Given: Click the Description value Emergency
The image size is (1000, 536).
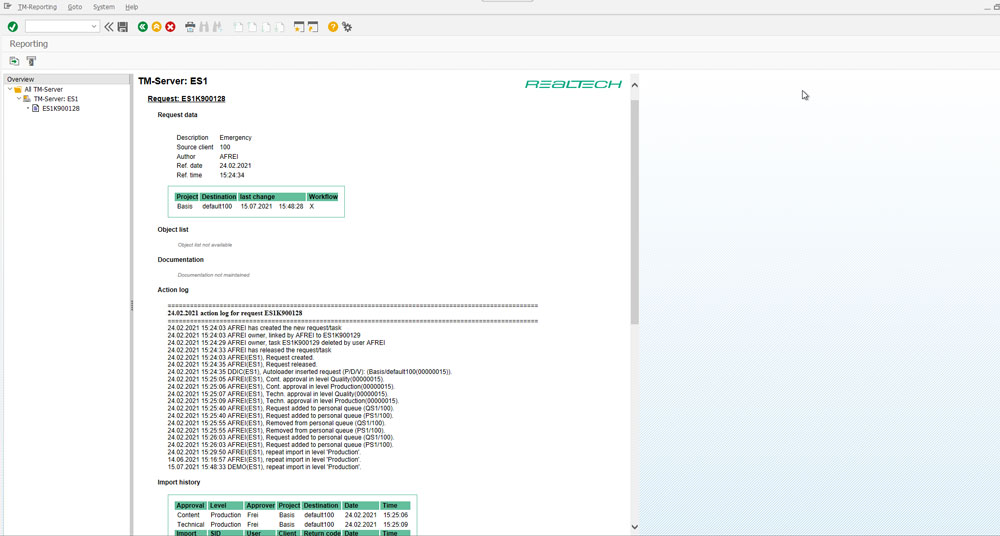Looking at the screenshot, I should pos(235,137).
